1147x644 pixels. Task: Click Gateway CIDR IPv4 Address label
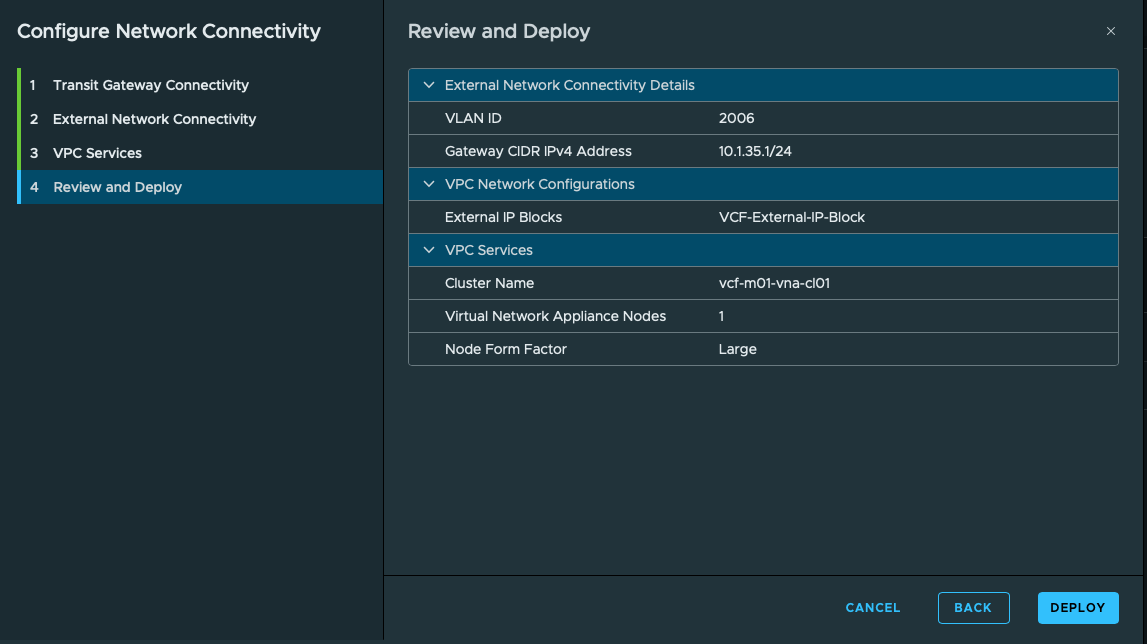[x=538, y=151]
